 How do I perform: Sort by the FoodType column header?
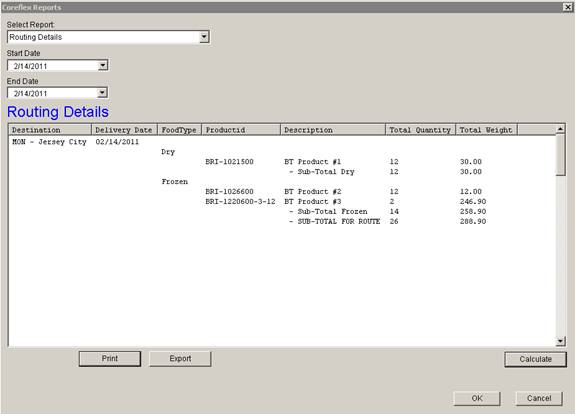pyautogui.click(x=179, y=130)
